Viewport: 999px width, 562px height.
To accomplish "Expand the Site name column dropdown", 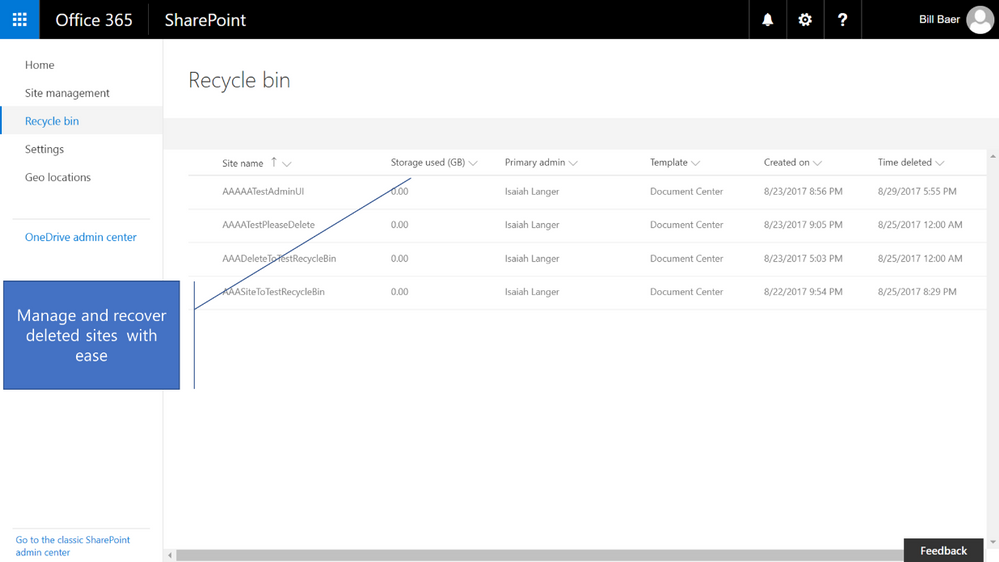I will [x=287, y=164].
